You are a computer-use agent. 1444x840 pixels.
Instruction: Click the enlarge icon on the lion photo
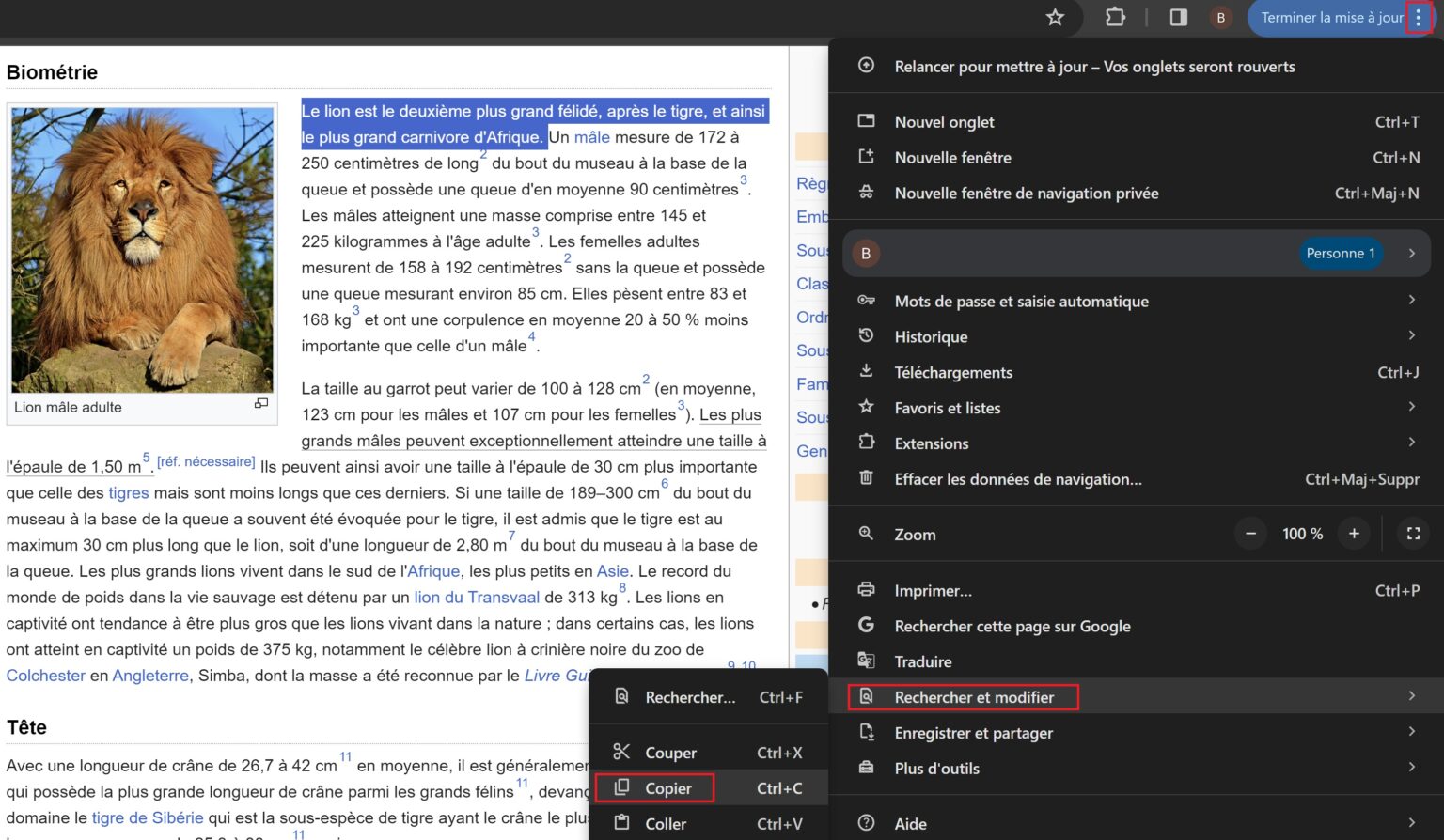[262, 403]
